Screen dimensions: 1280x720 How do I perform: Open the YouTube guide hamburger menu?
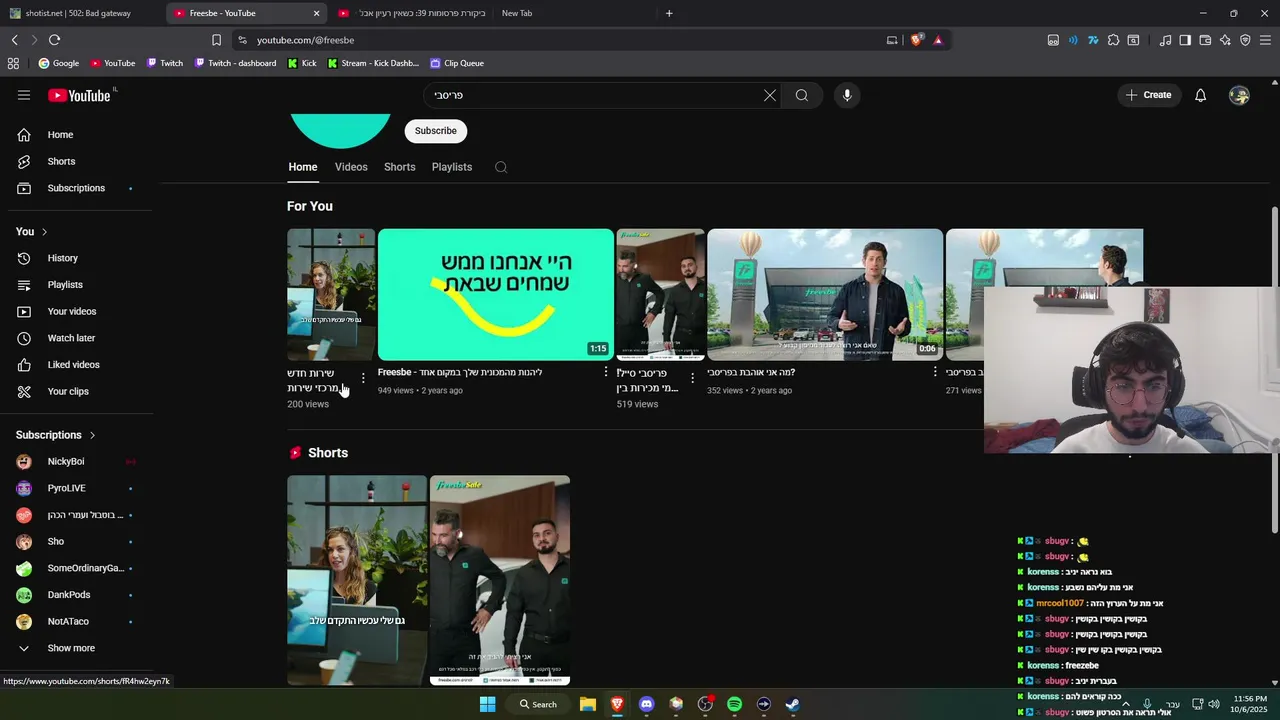pos(24,95)
